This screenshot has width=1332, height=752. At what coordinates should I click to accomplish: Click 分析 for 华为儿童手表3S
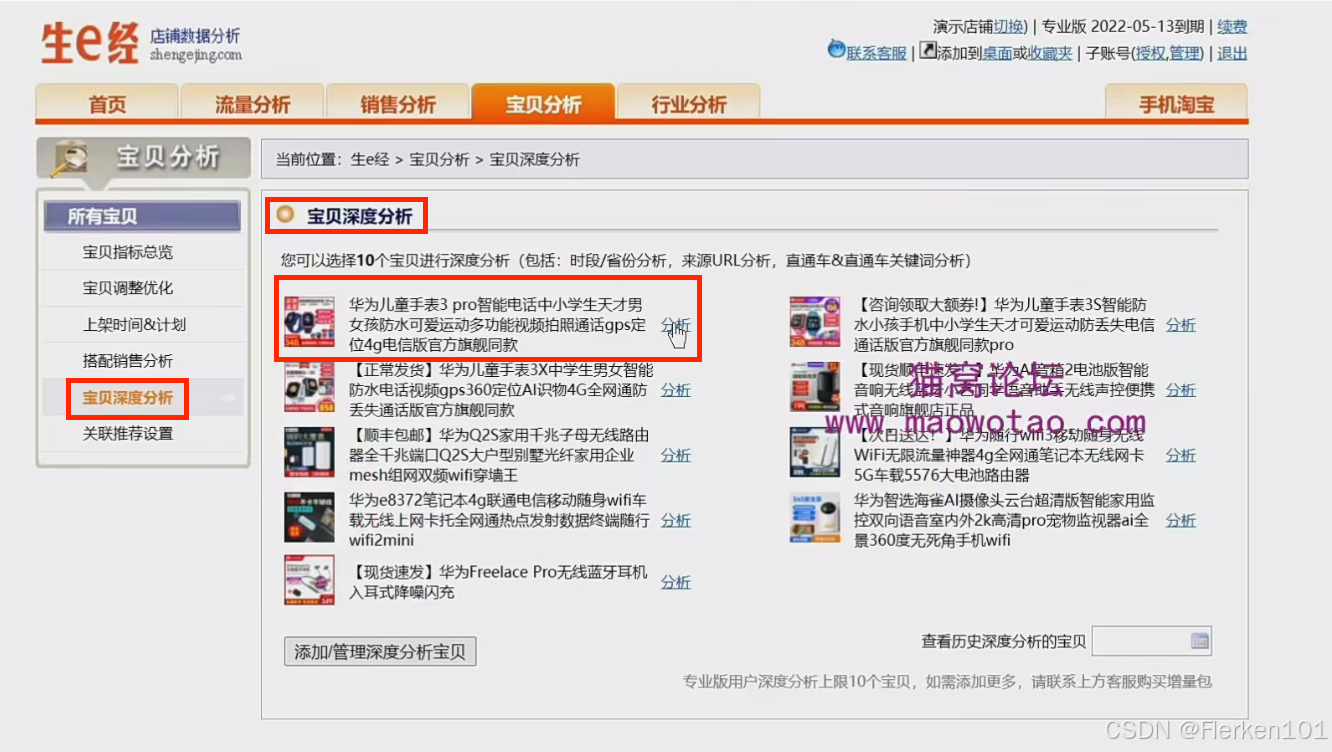pos(1181,325)
